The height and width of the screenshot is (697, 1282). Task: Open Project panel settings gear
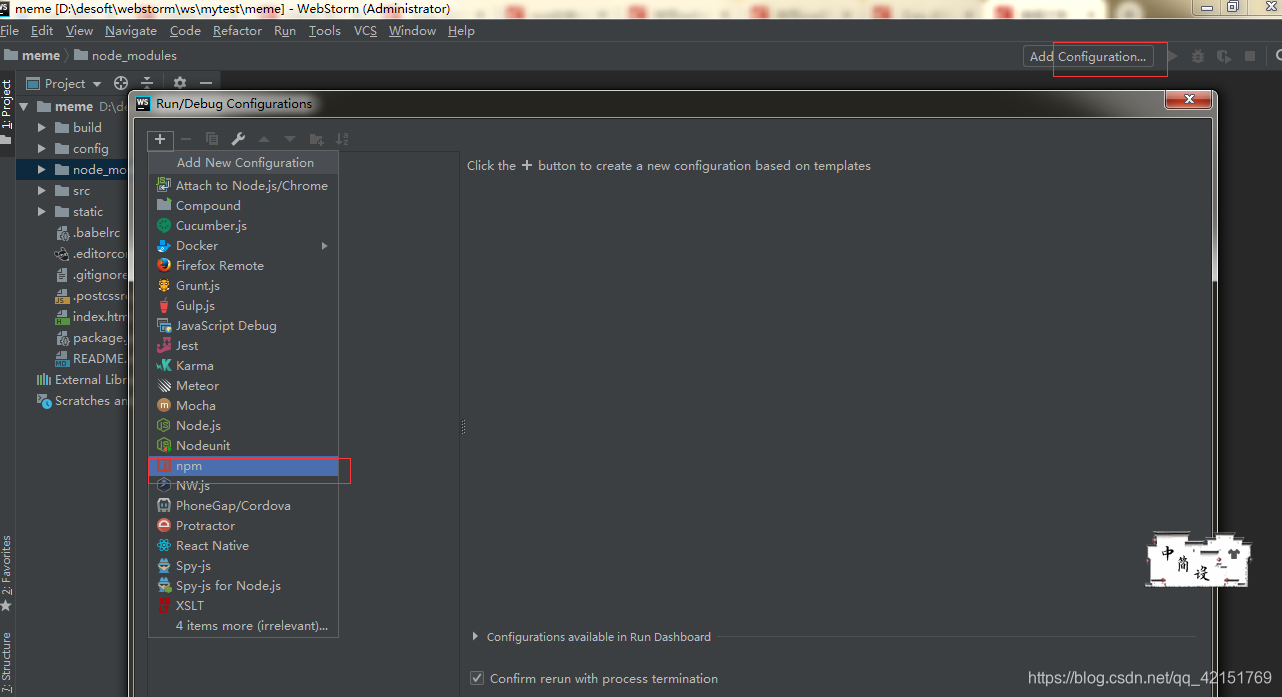coord(180,83)
